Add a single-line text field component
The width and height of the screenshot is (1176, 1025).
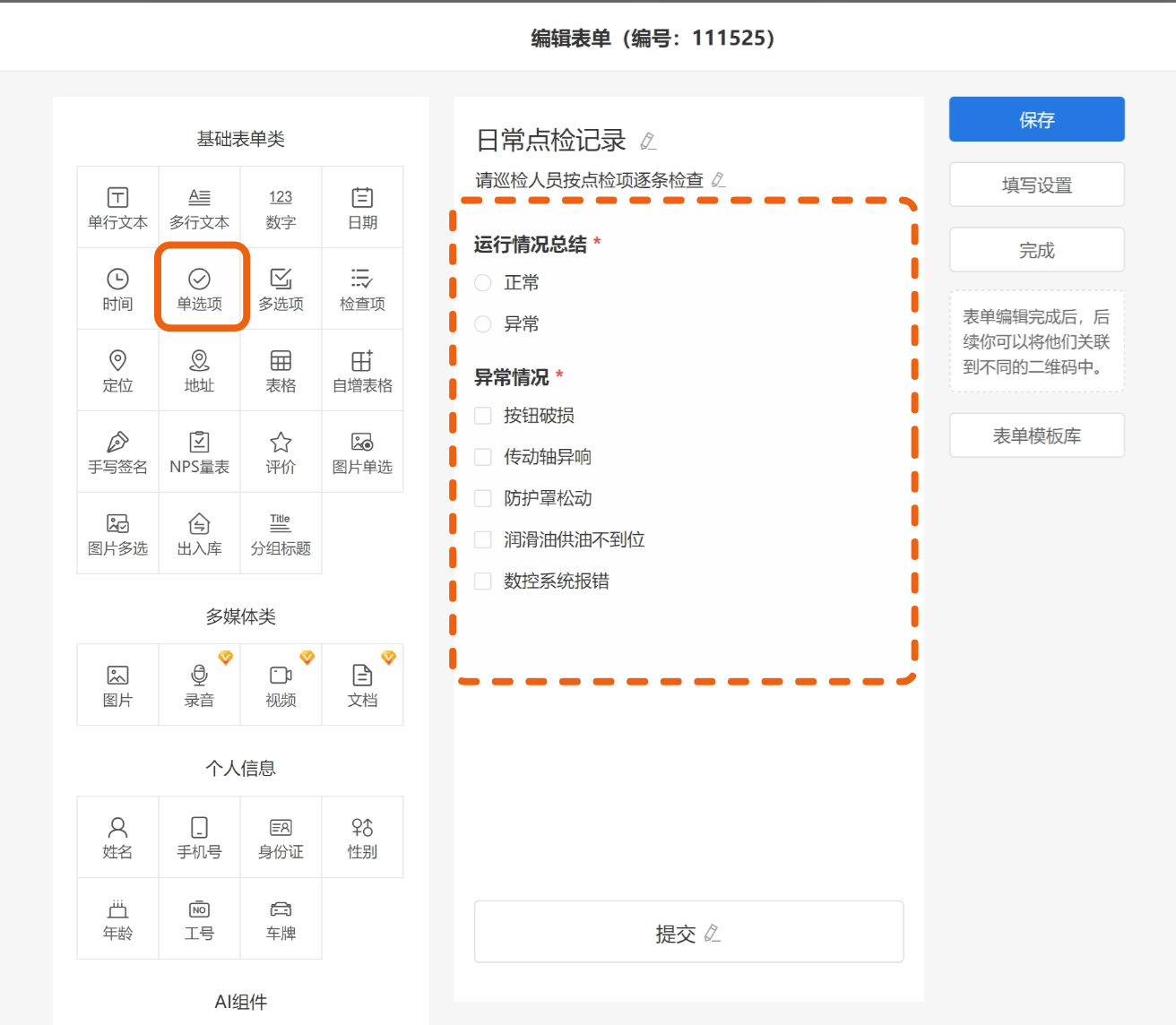coord(117,207)
